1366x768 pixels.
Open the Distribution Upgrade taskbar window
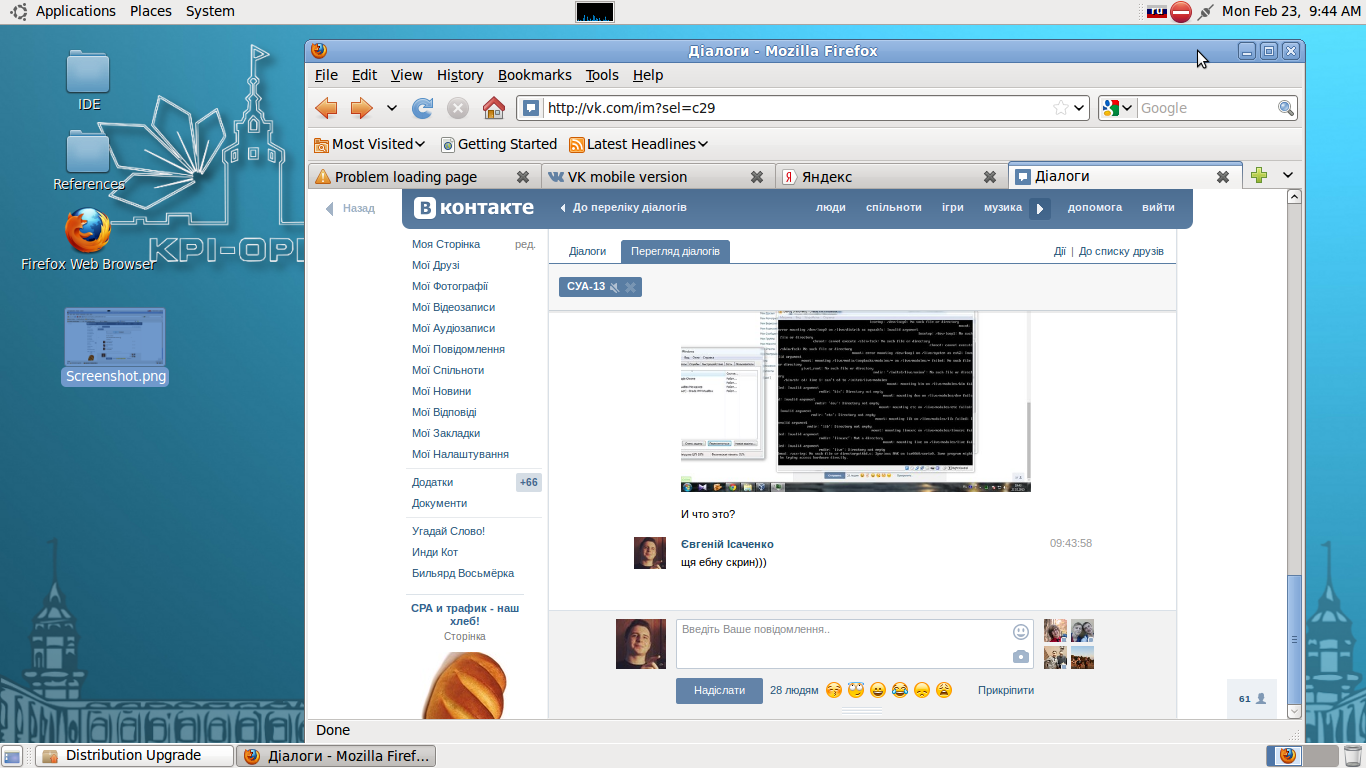(134, 756)
